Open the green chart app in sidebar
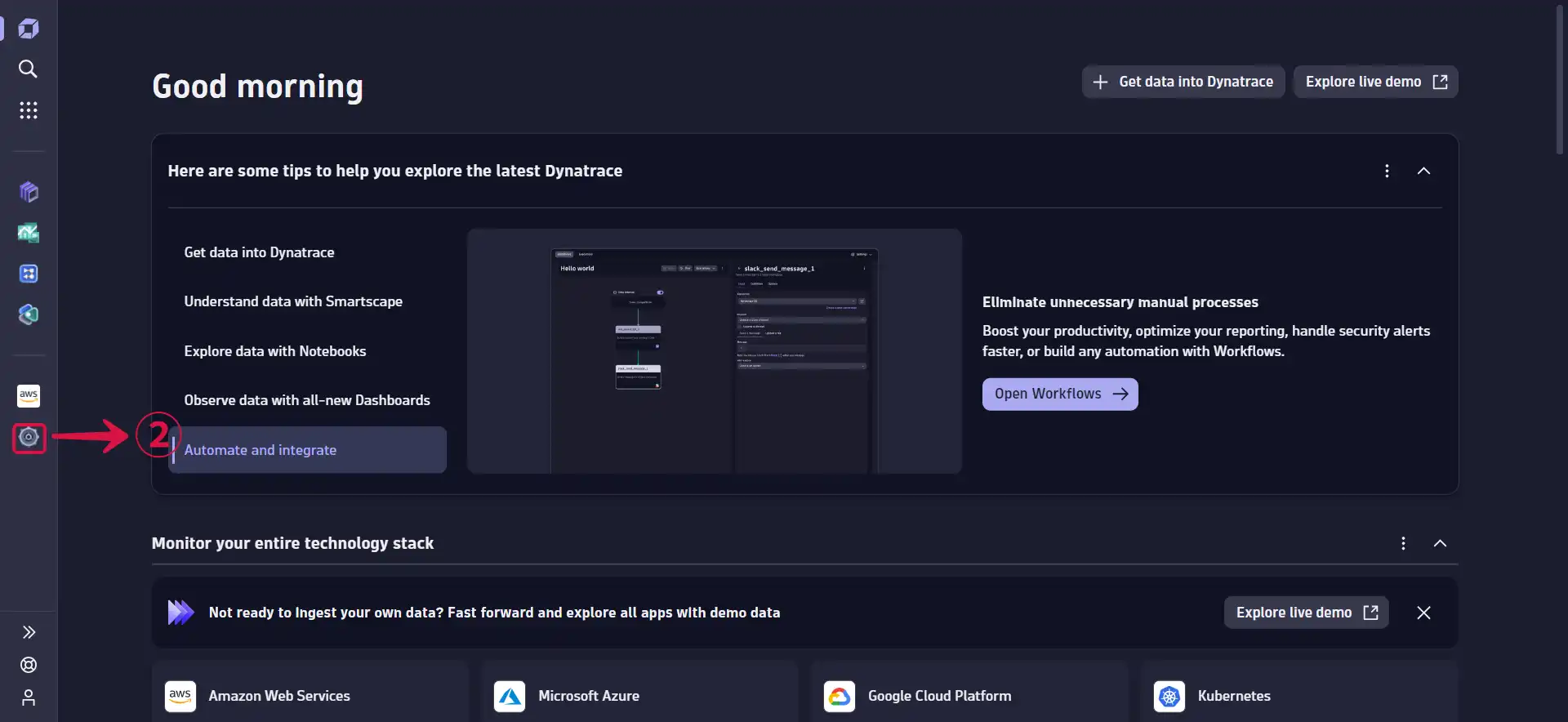Screen dimensions: 1568x722 (29, 233)
